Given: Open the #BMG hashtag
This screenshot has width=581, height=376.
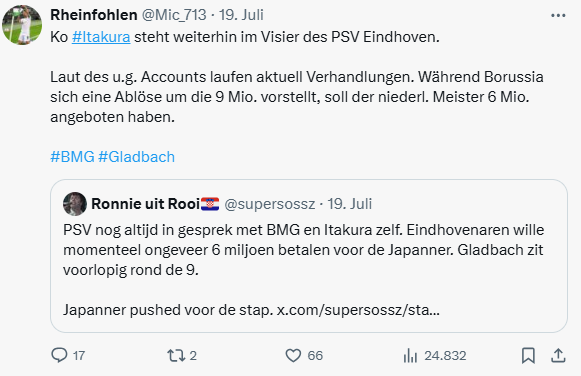Looking at the screenshot, I should (x=72, y=157).
